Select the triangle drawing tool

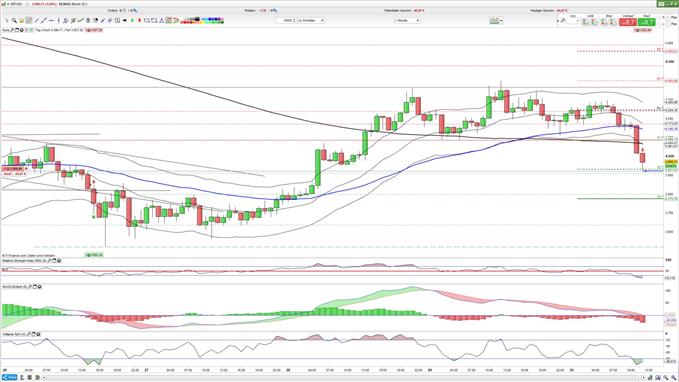[x=162, y=20]
